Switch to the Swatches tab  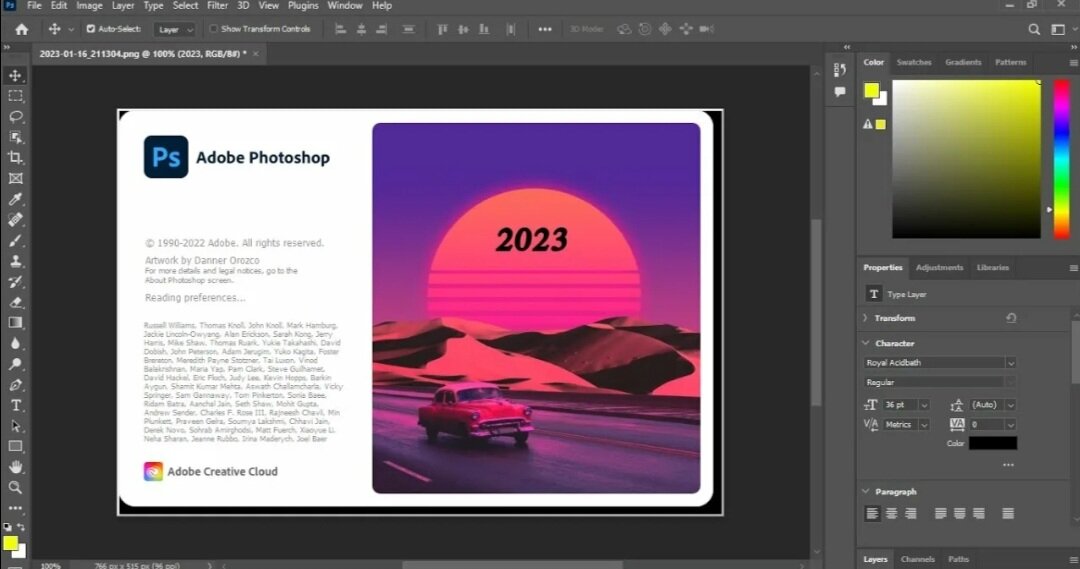pos(914,62)
